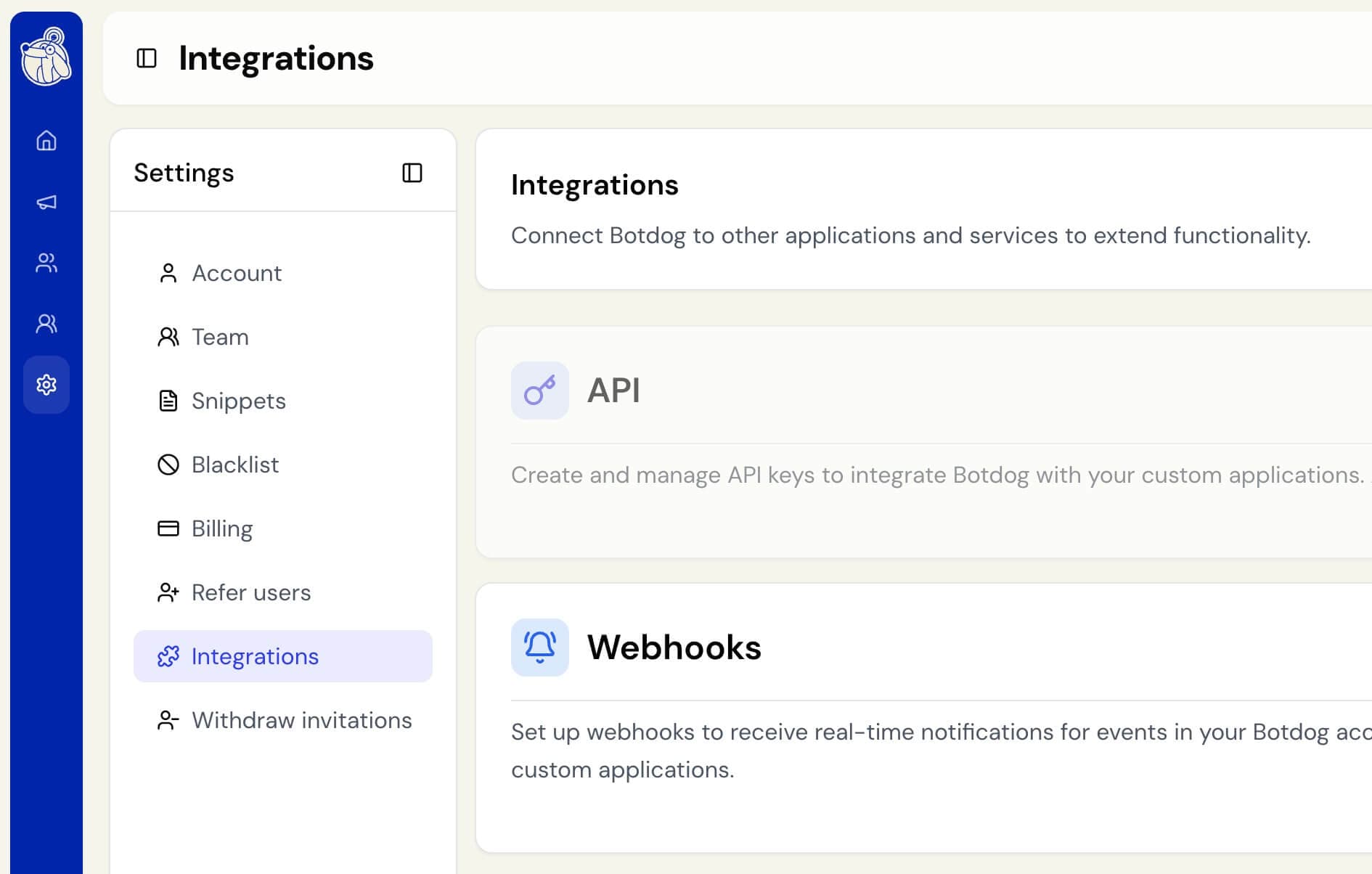Open the megaphone campaigns icon
Screen dimensions: 1372x874
point(46,202)
